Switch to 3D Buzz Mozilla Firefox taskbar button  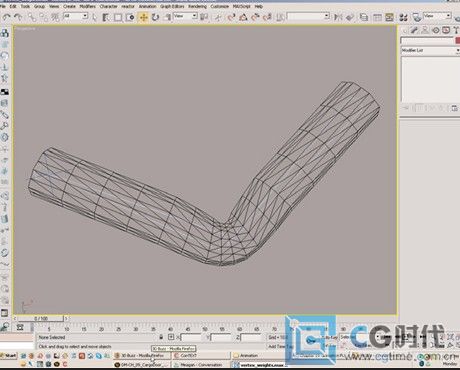click(x=142, y=356)
